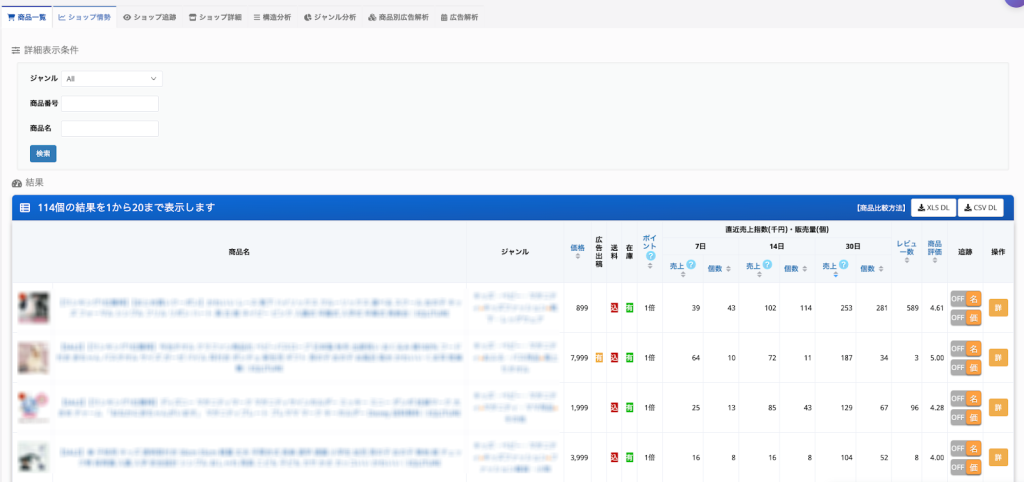Click the orange 広告出稿 有 badge in second row

(x=599, y=357)
